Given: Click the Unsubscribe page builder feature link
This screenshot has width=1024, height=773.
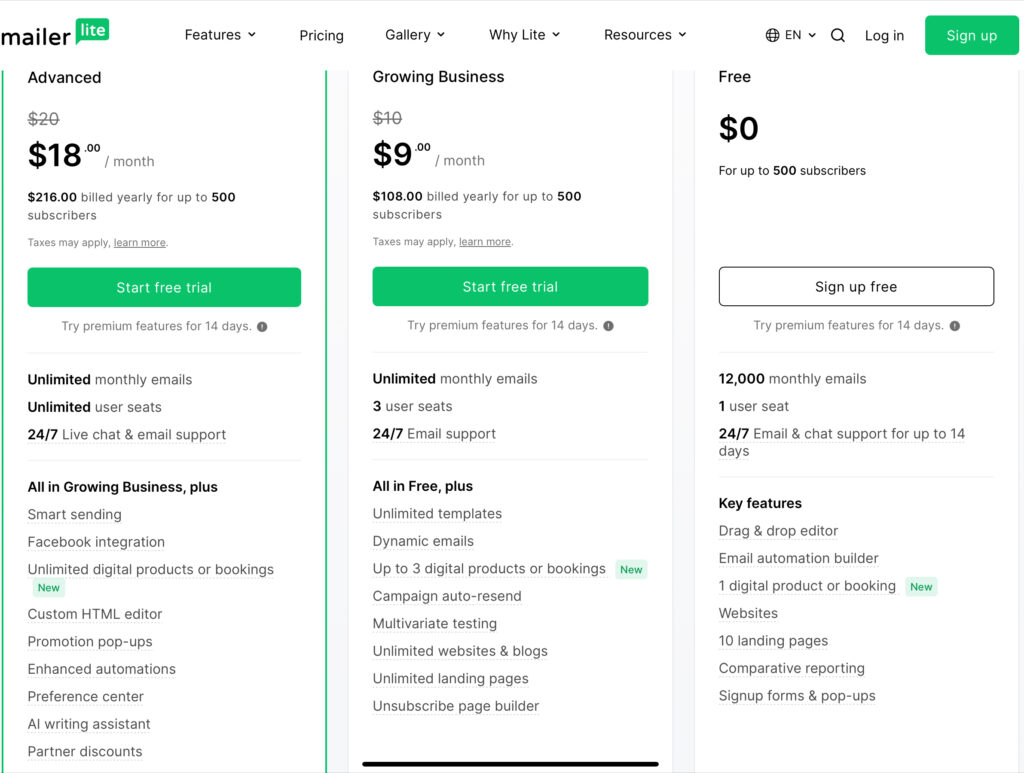Looking at the screenshot, I should pyautogui.click(x=455, y=706).
